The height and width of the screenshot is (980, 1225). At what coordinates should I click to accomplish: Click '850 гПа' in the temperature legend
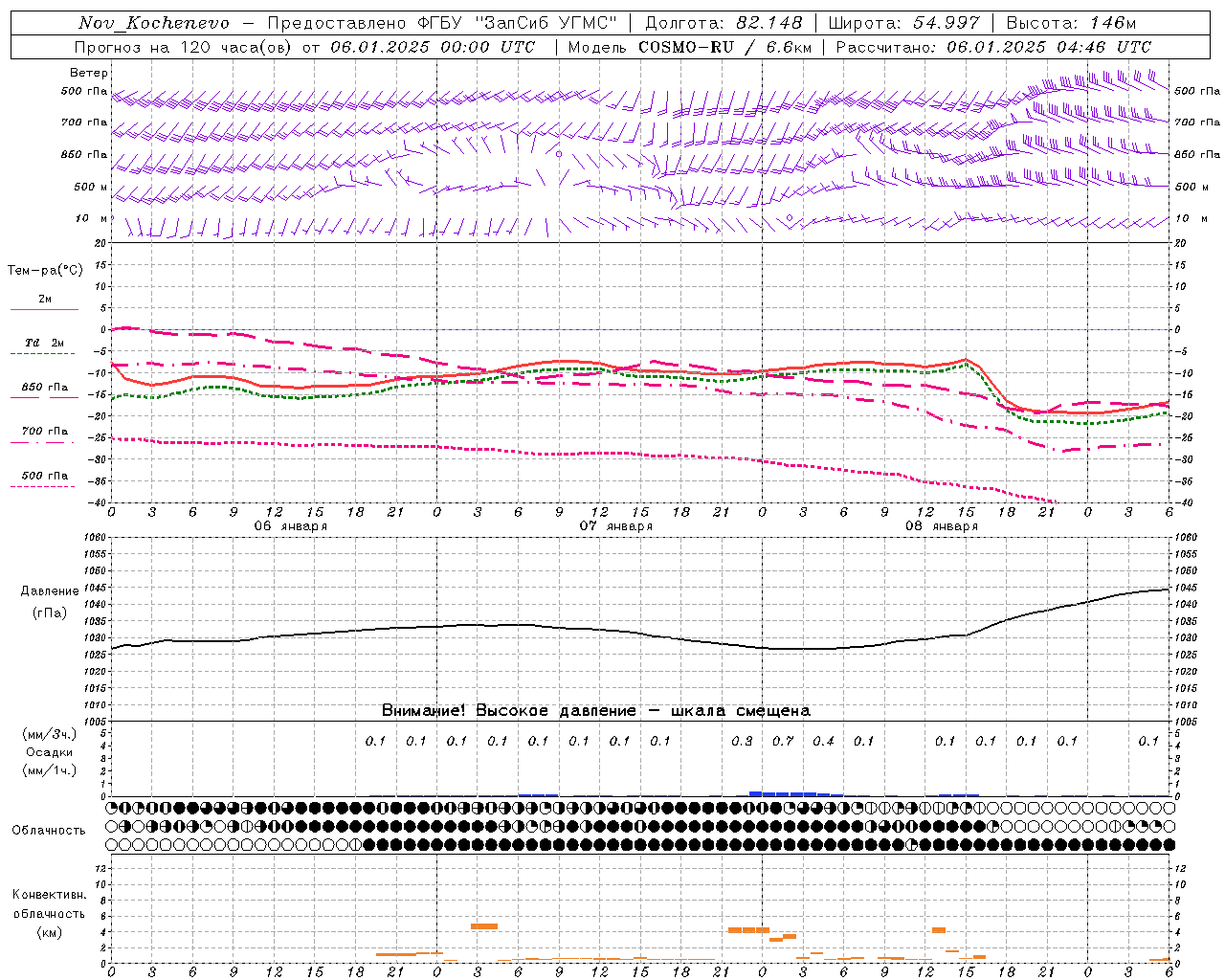point(45,388)
